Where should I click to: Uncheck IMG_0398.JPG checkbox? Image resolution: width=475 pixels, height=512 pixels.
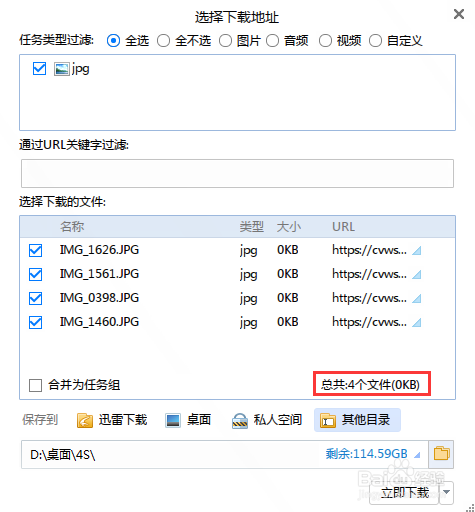coord(35,298)
